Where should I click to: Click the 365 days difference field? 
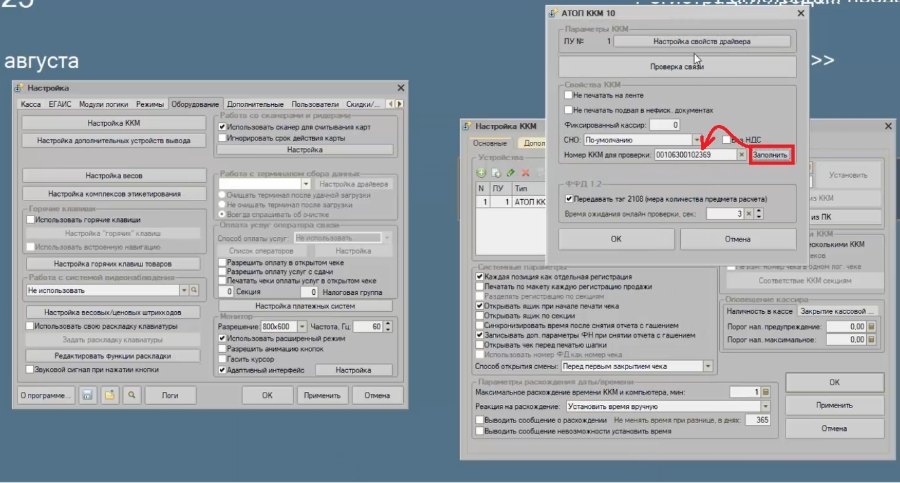pyautogui.click(x=757, y=420)
